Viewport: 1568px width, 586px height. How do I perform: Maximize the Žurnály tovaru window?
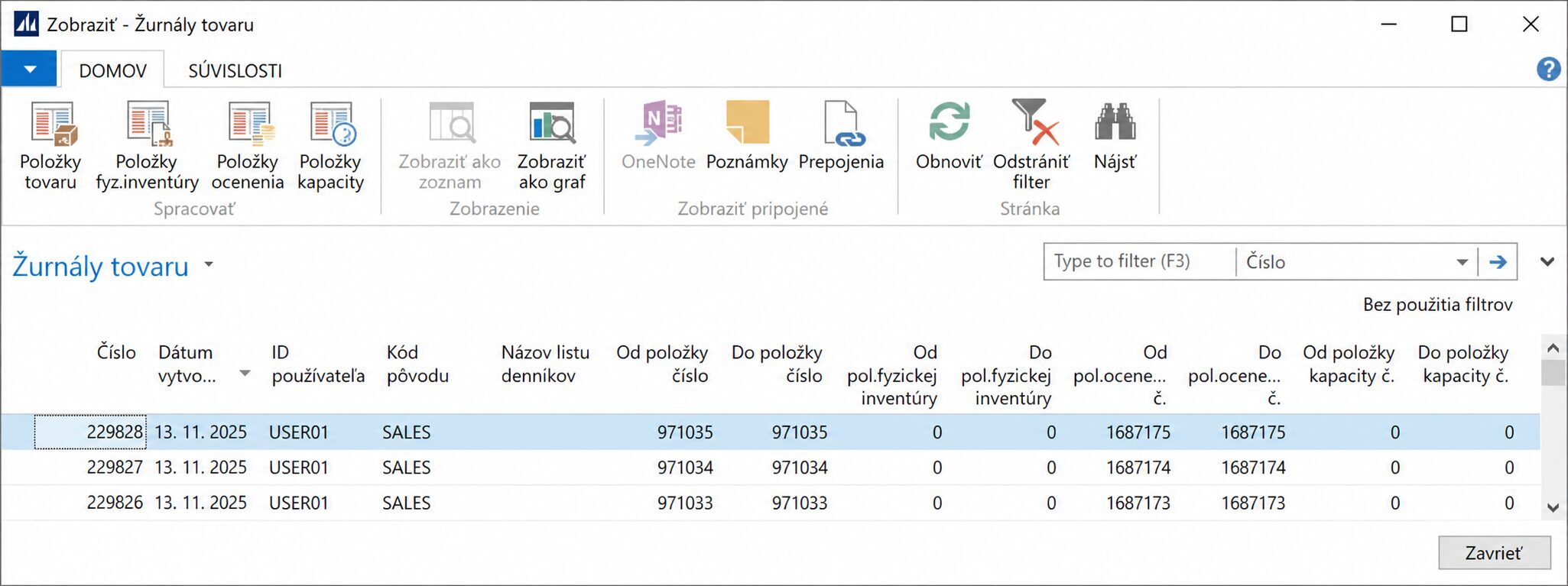pos(1459,24)
